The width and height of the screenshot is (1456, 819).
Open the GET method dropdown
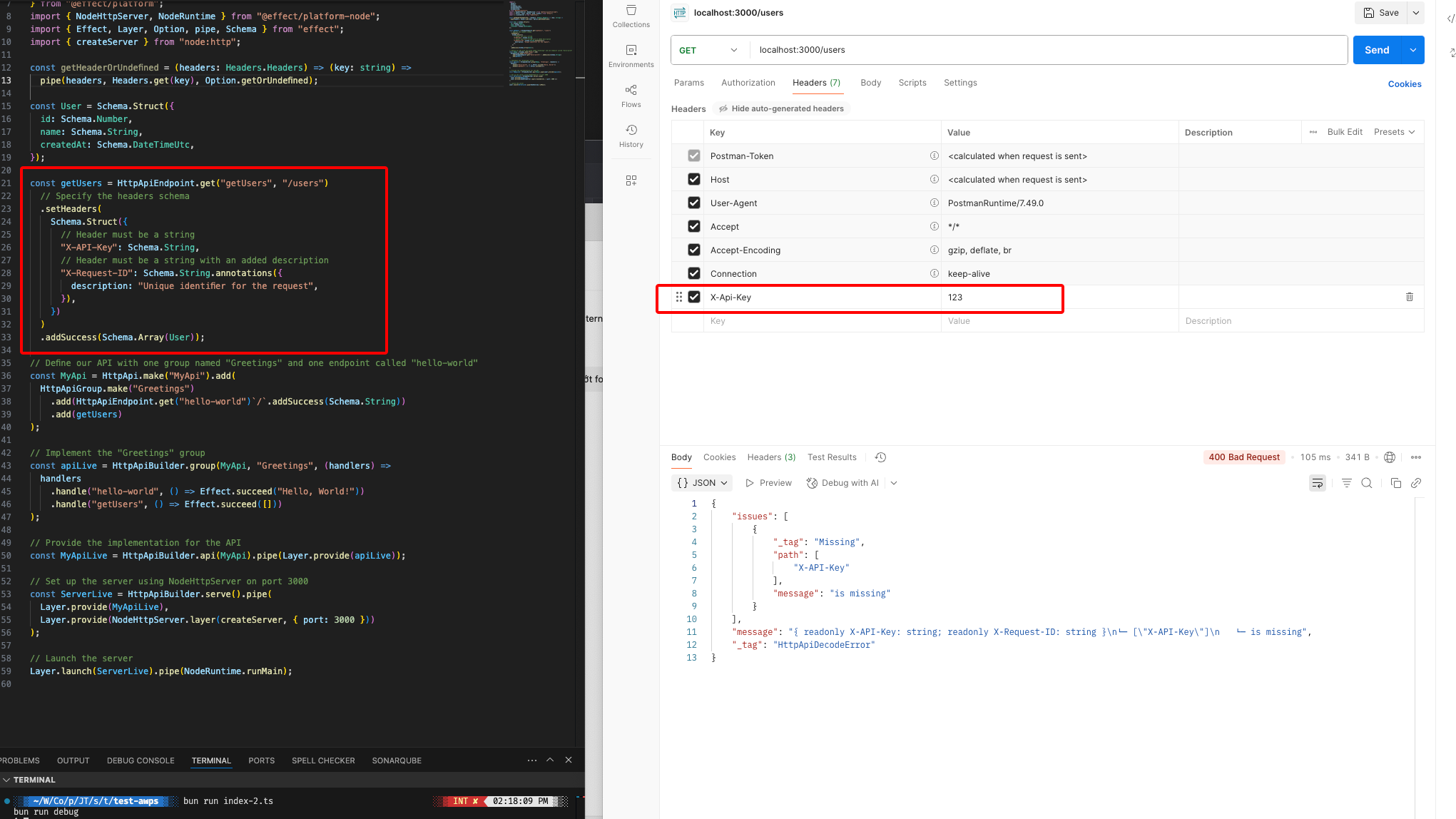point(708,50)
